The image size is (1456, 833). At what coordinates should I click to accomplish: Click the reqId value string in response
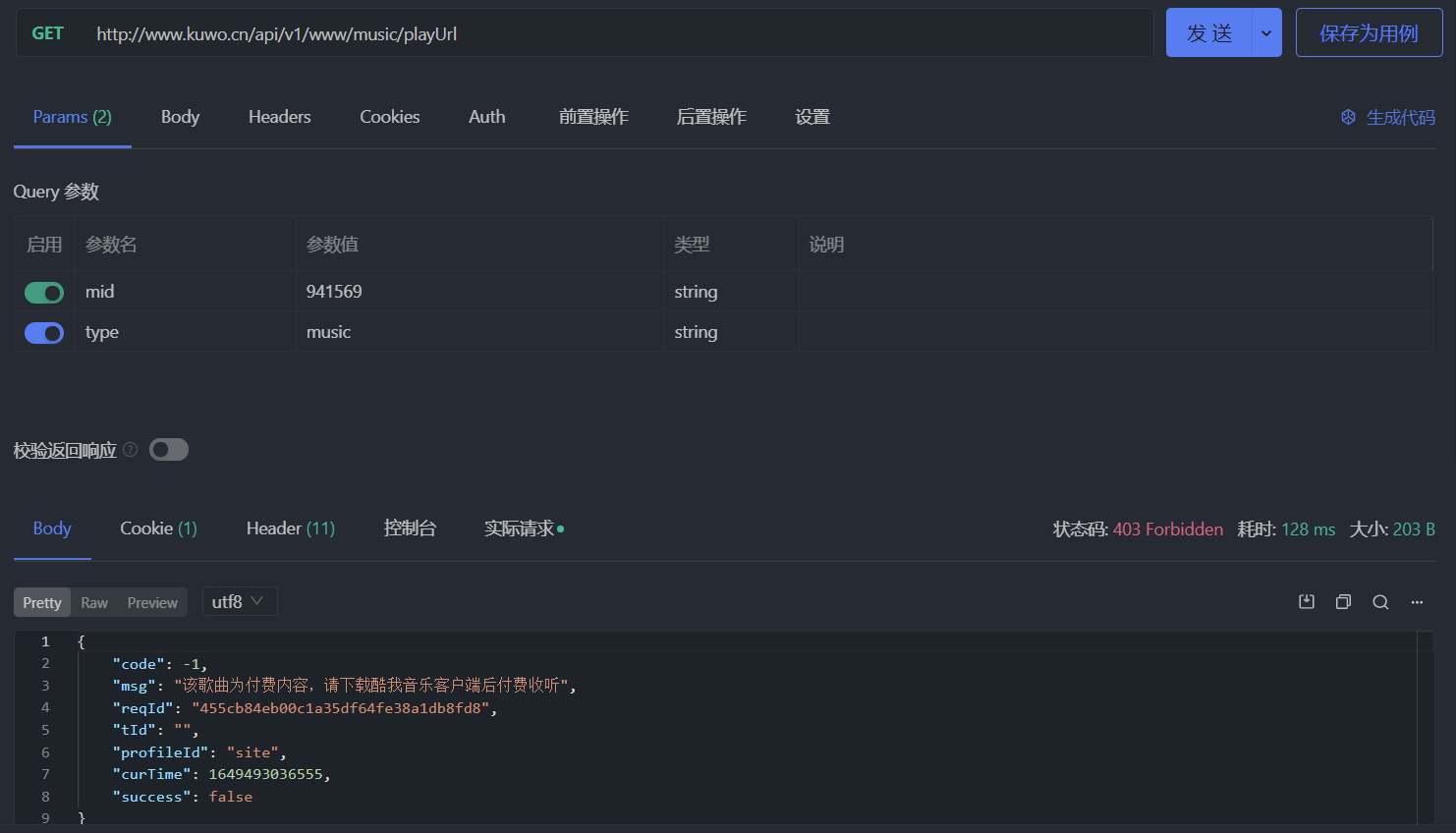(x=341, y=708)
